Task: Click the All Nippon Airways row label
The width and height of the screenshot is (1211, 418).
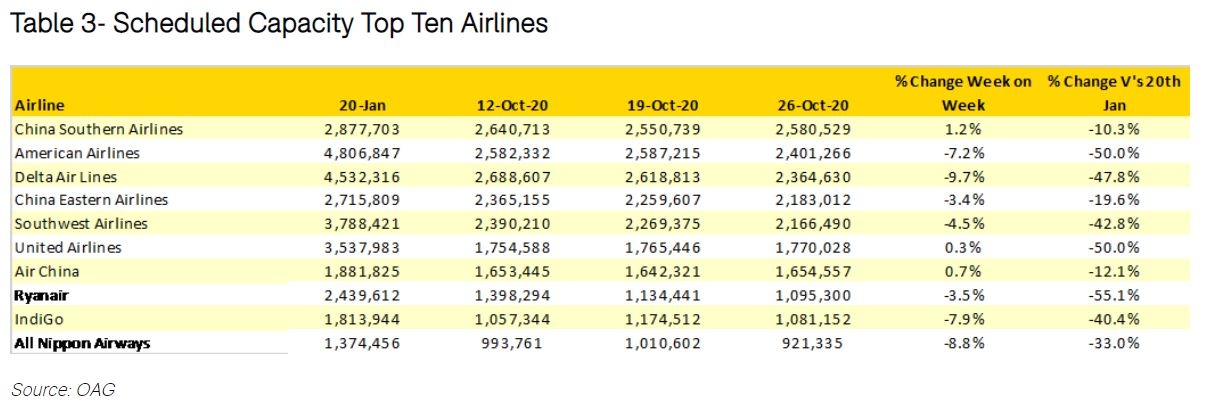Action: click(x=82, y=344)
